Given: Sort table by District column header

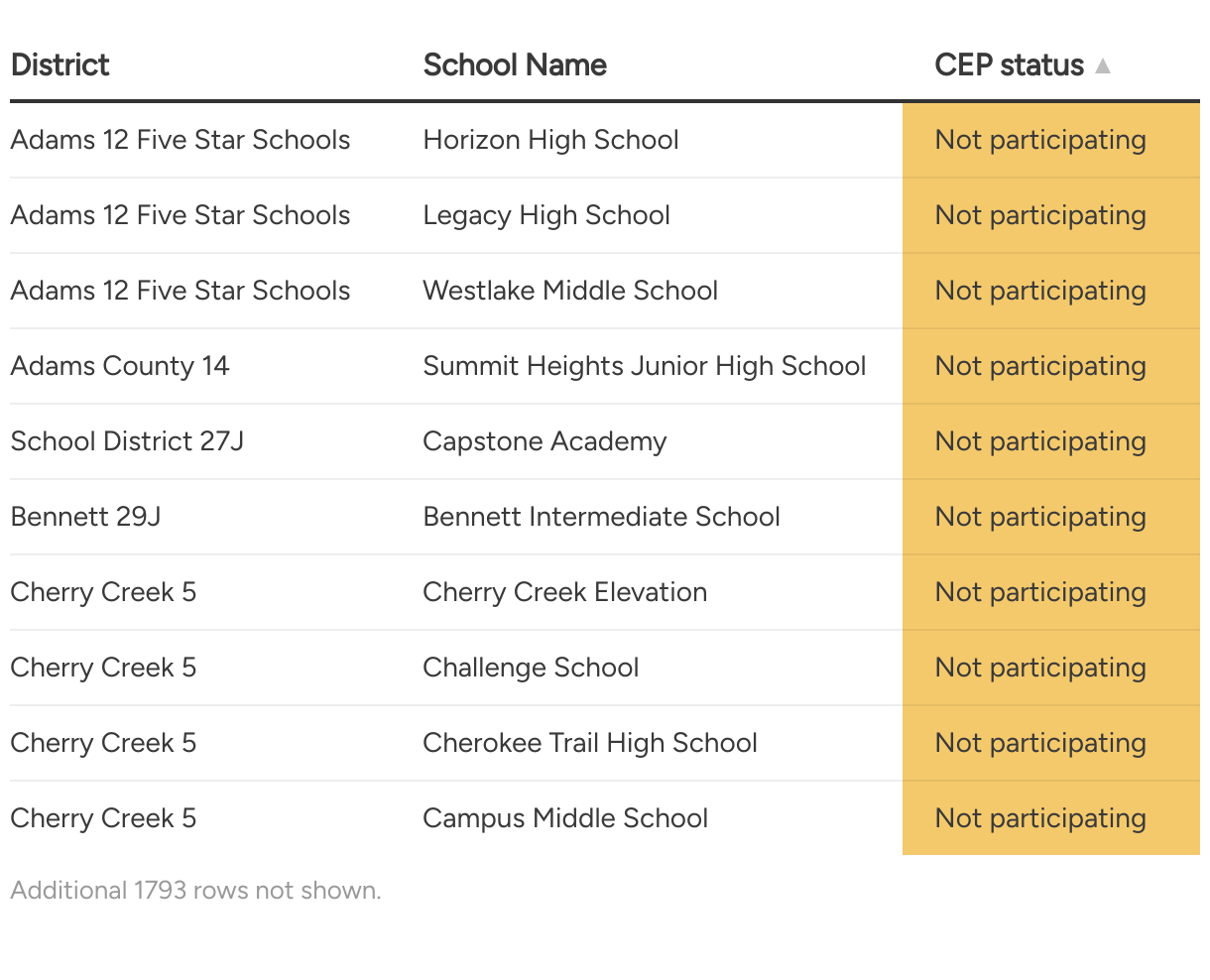Looking at the screenshot, I should (x=60, y=65).
